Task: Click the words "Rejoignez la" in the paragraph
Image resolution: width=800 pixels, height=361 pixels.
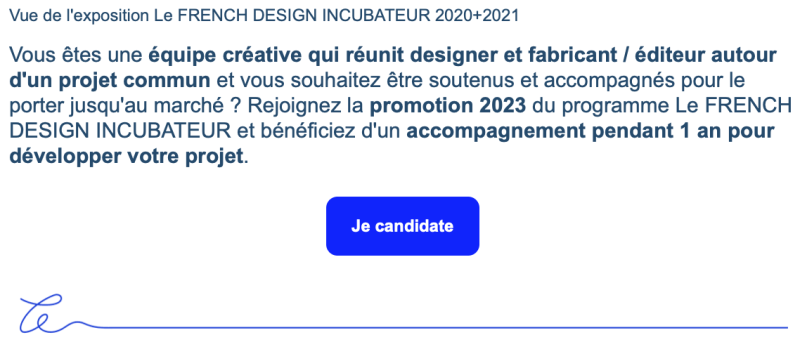Action: [306, 106]
